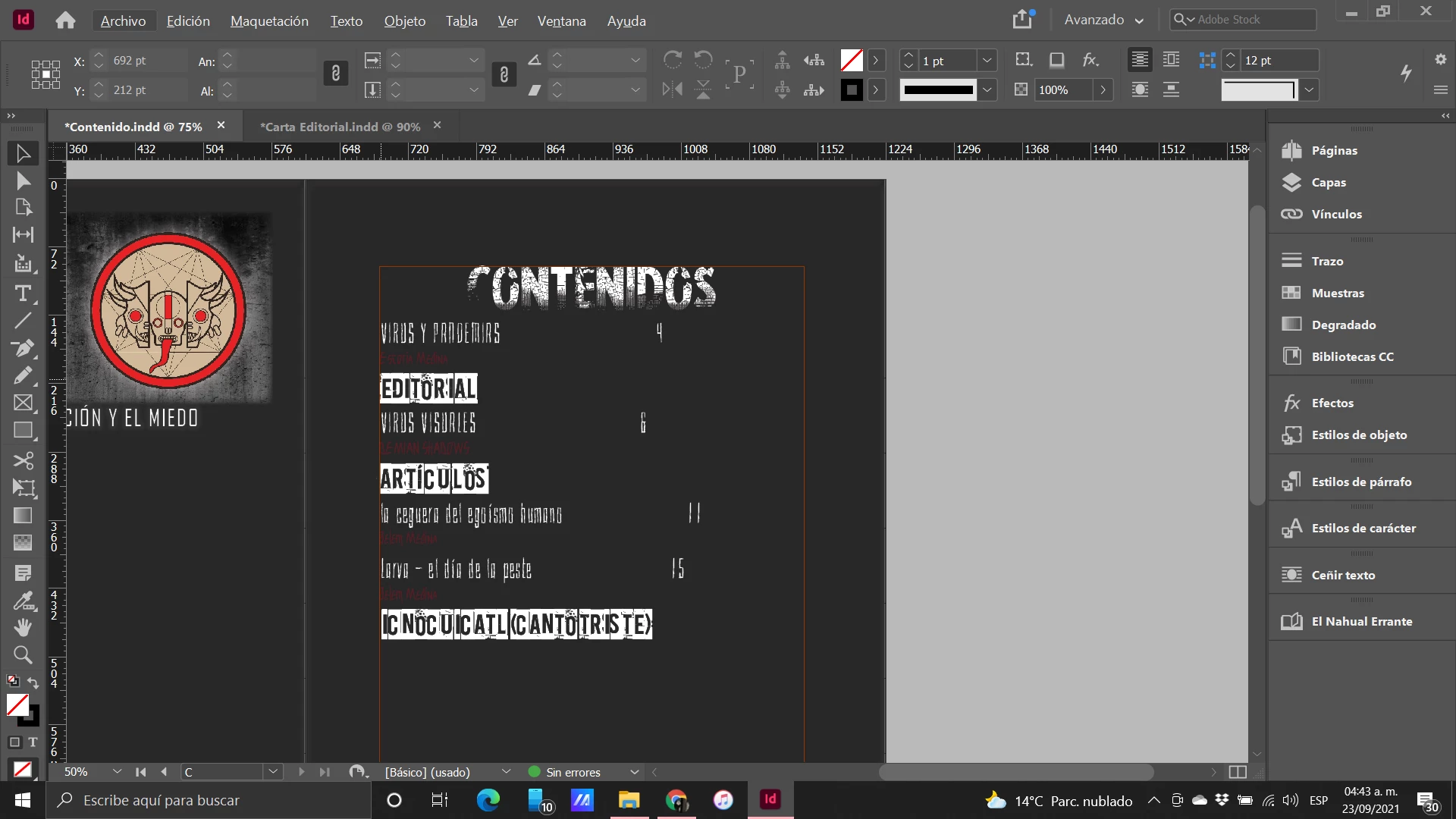Select the Rectangle Frame tool
The width and height of the screenshot is (1456, 819).
click(x=23, y=403)
